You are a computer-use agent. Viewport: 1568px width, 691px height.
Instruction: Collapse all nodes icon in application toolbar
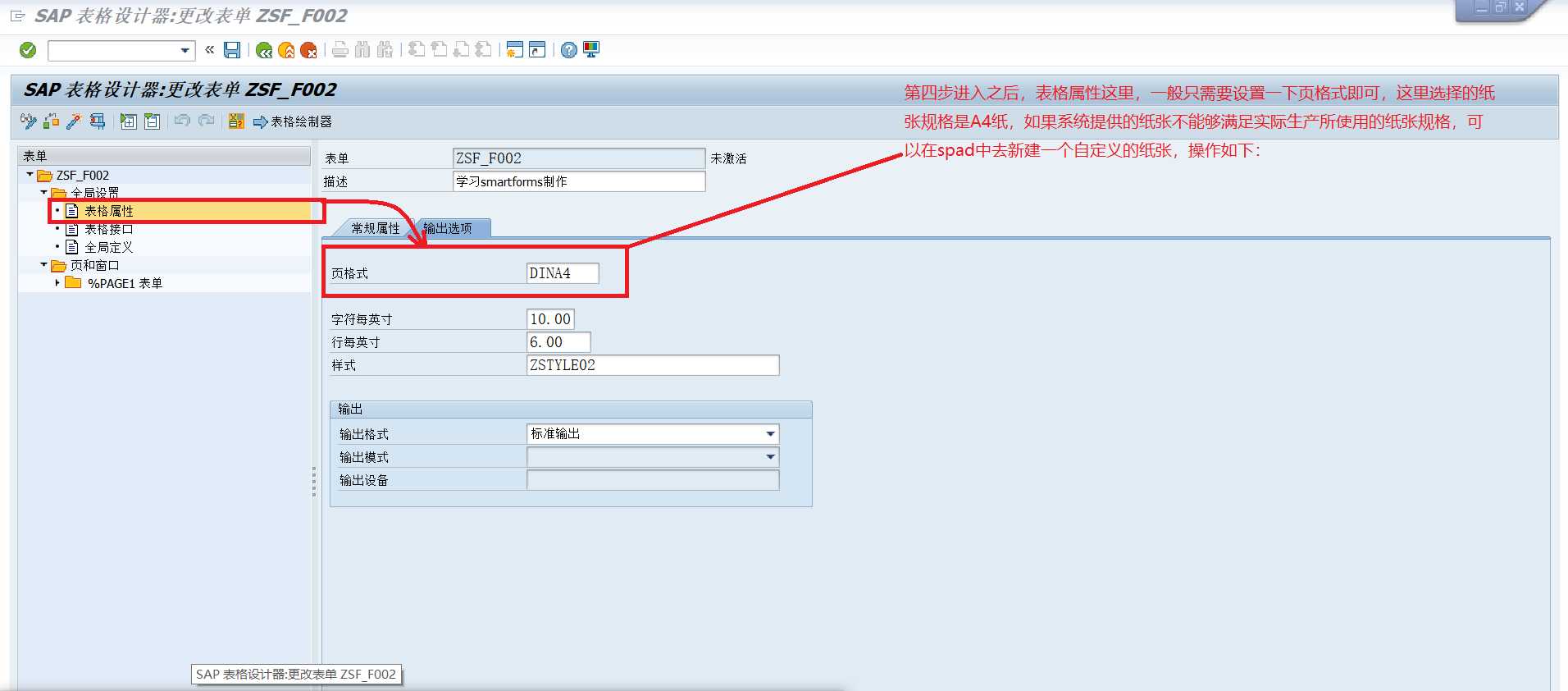pos(152,121)
